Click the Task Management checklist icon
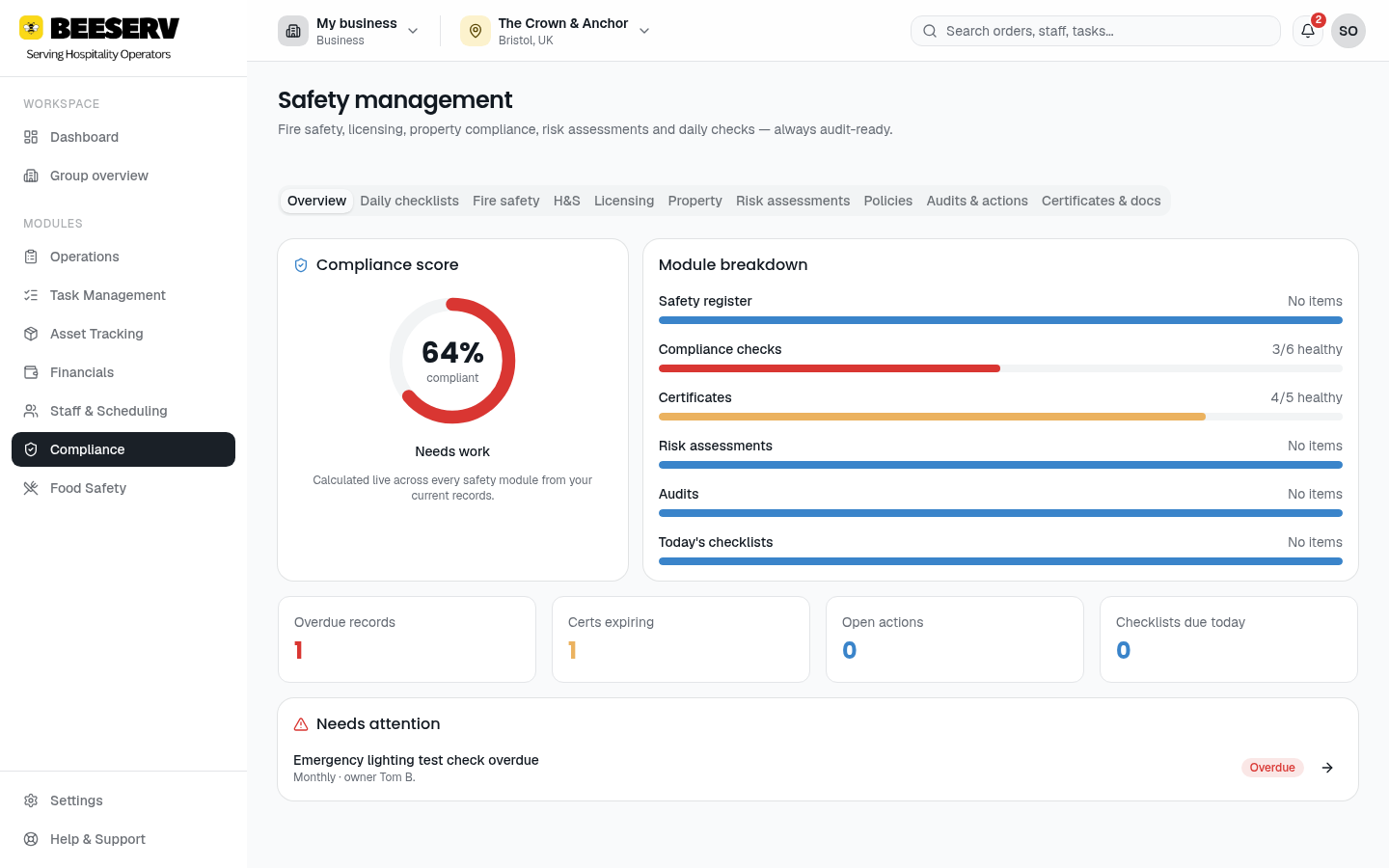Viewport: 1389px width, 868px height. [x=31, y=295]
